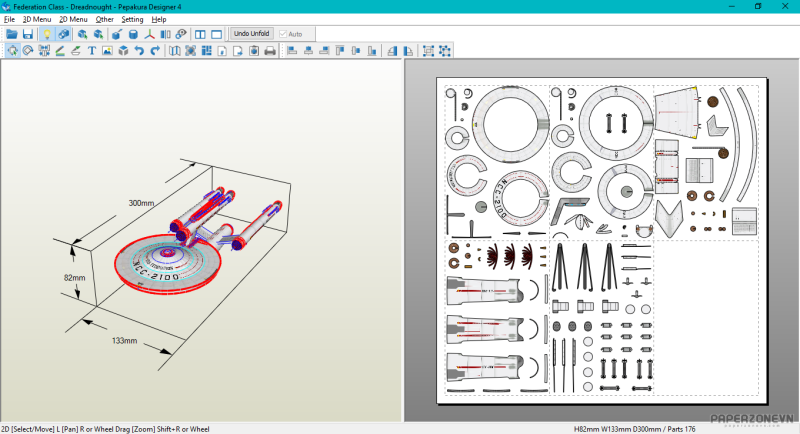Image resolution: width=800 pixels, height=434 pixels.
Task: Open the Help menu
Action: (x=159, y=19)
